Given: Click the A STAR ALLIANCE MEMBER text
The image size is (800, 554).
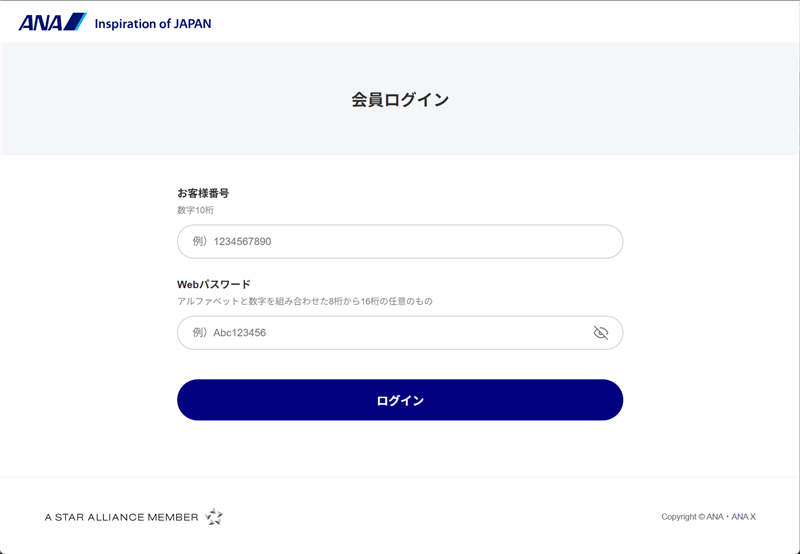Looking at the screenshot, I should pyautogui.click(x=121, y=517).
